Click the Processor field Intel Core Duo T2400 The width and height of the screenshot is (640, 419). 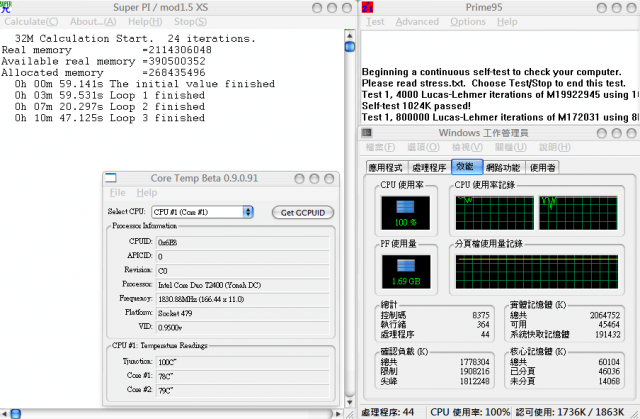click(242, 285)
